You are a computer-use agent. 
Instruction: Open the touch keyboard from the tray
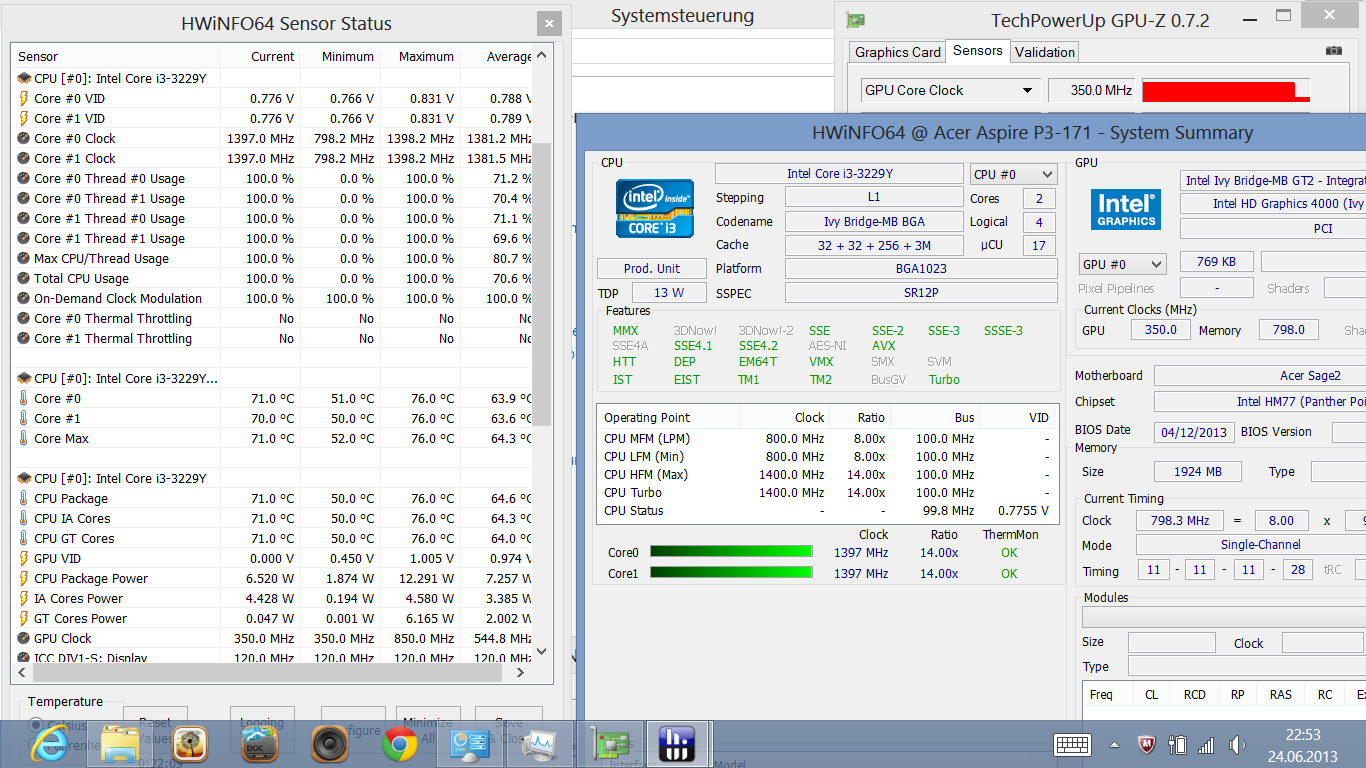tap(1072, 745)
